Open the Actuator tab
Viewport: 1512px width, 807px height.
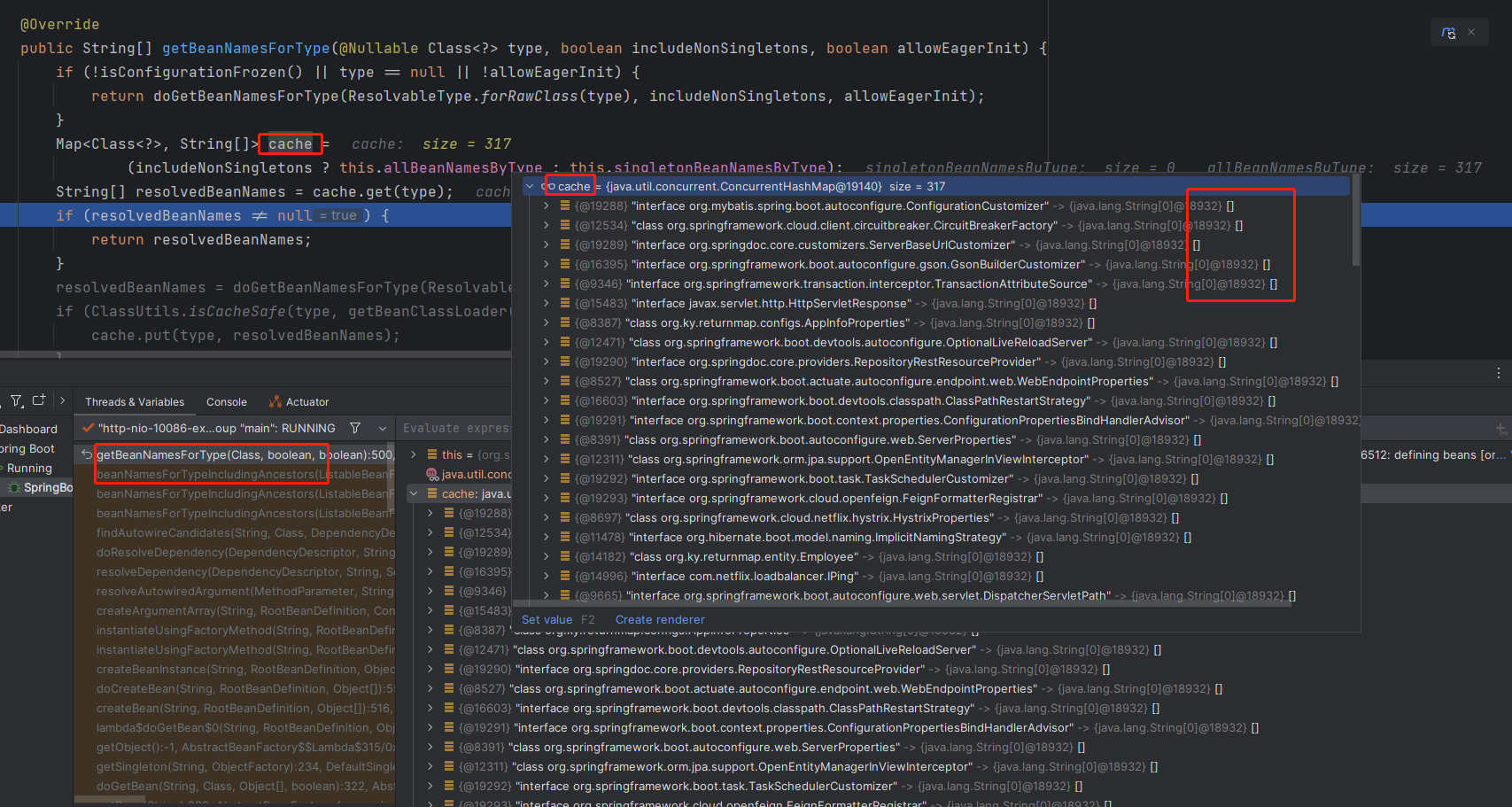(x=299, y=402)
